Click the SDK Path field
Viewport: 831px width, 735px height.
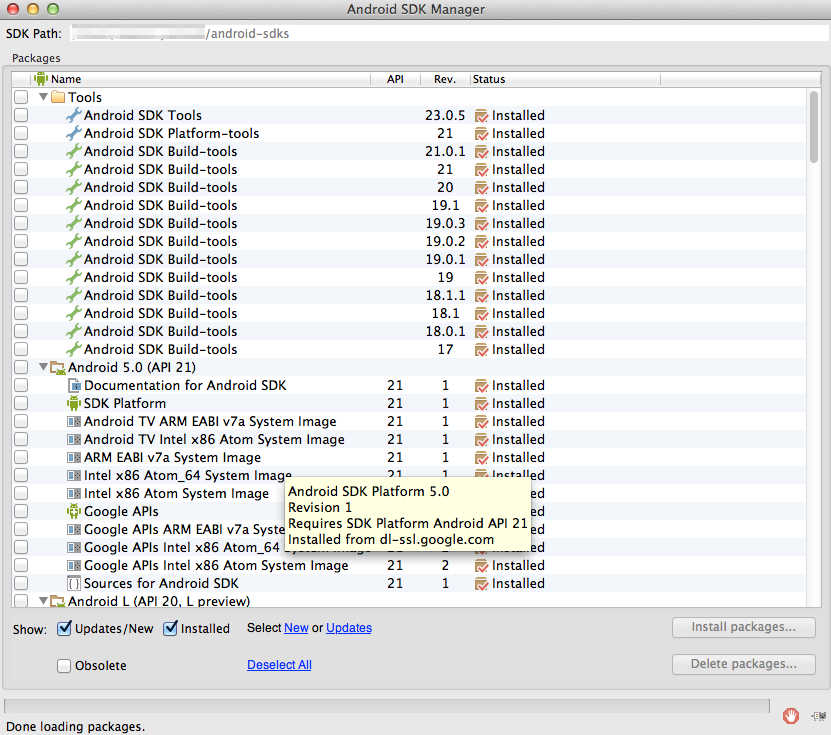tap(449, 33)
